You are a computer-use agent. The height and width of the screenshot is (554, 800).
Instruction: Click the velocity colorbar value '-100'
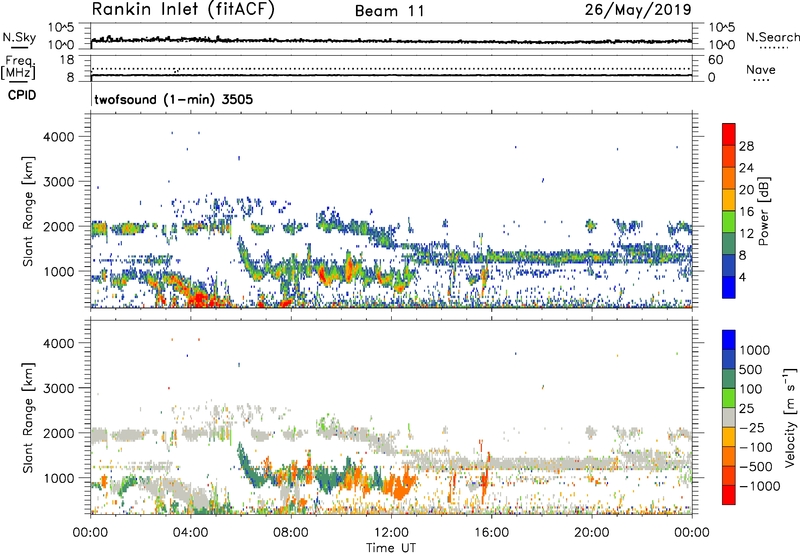pos(755,447)
